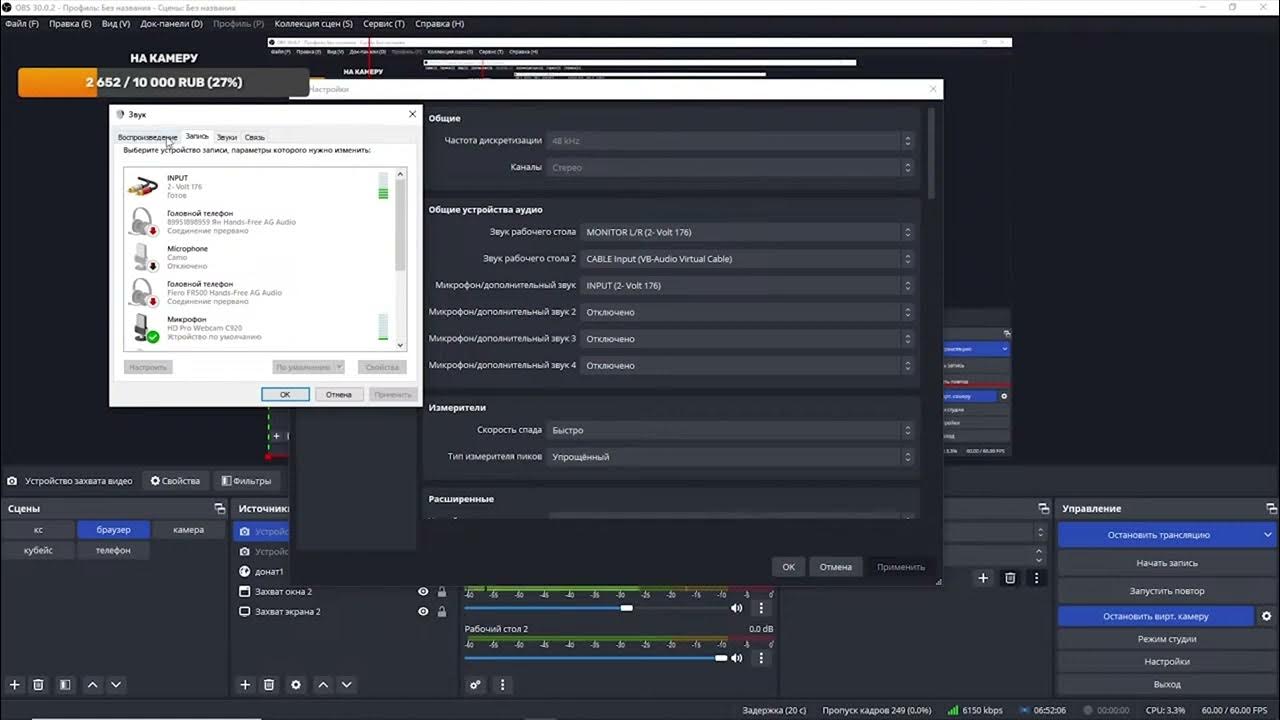Move scene down with the arrow icon
Screen dimensions: 1280x720
(x=116, y=685)
